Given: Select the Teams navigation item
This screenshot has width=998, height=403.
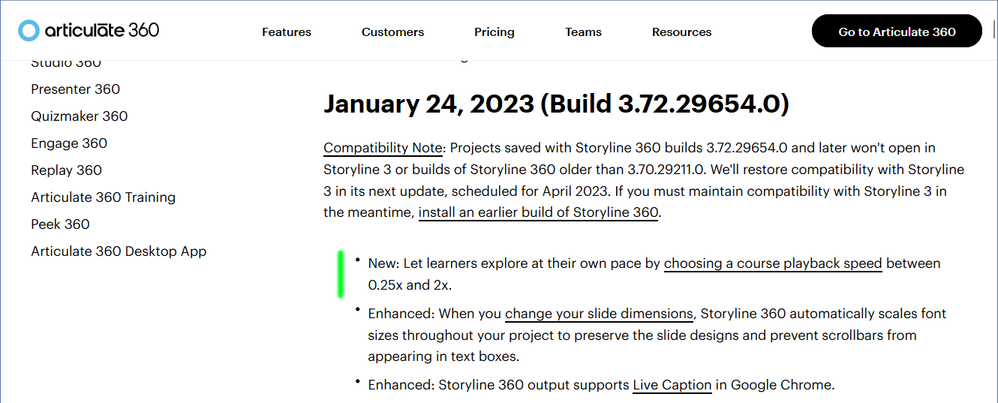Looking at the screenshot, I should 583,32.
